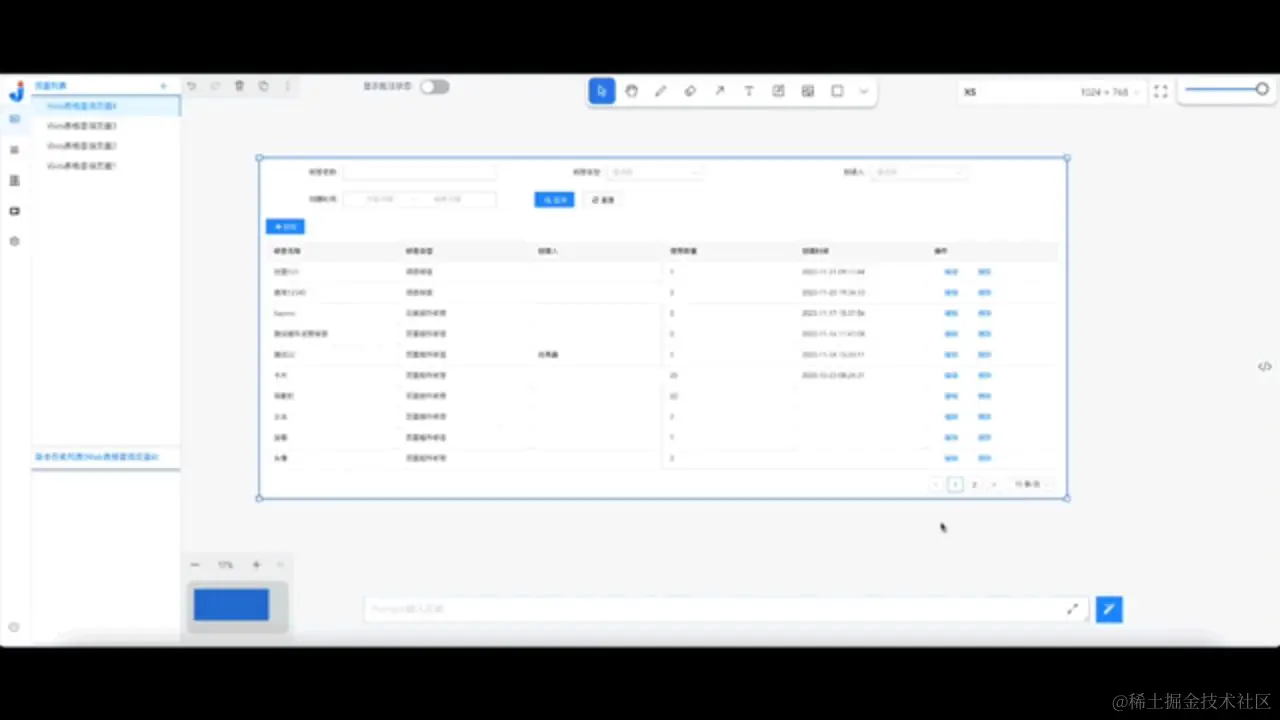
Task: Click the date range picker in canvas form
Action: [x=420, y=199]
